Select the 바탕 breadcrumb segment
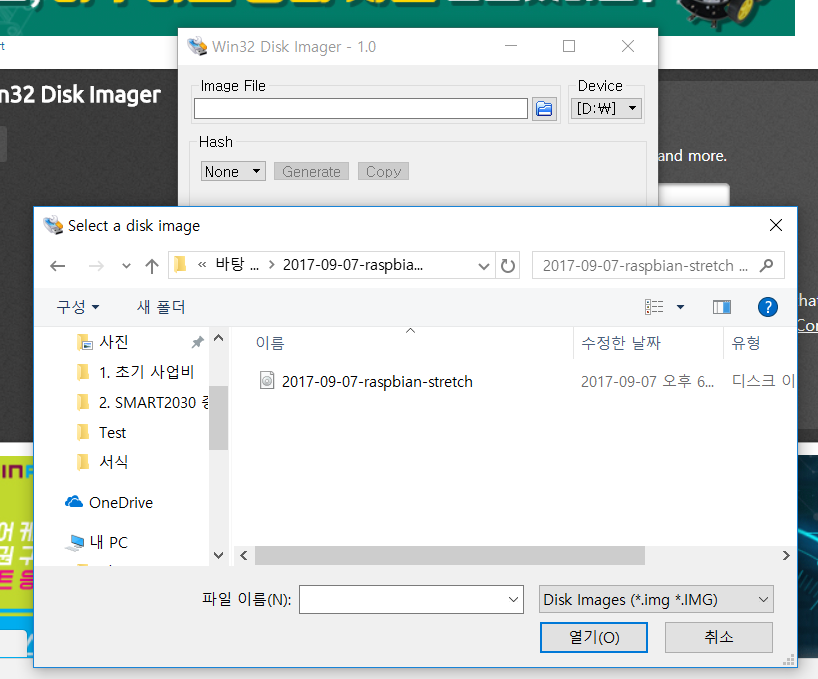 [237, 265]
